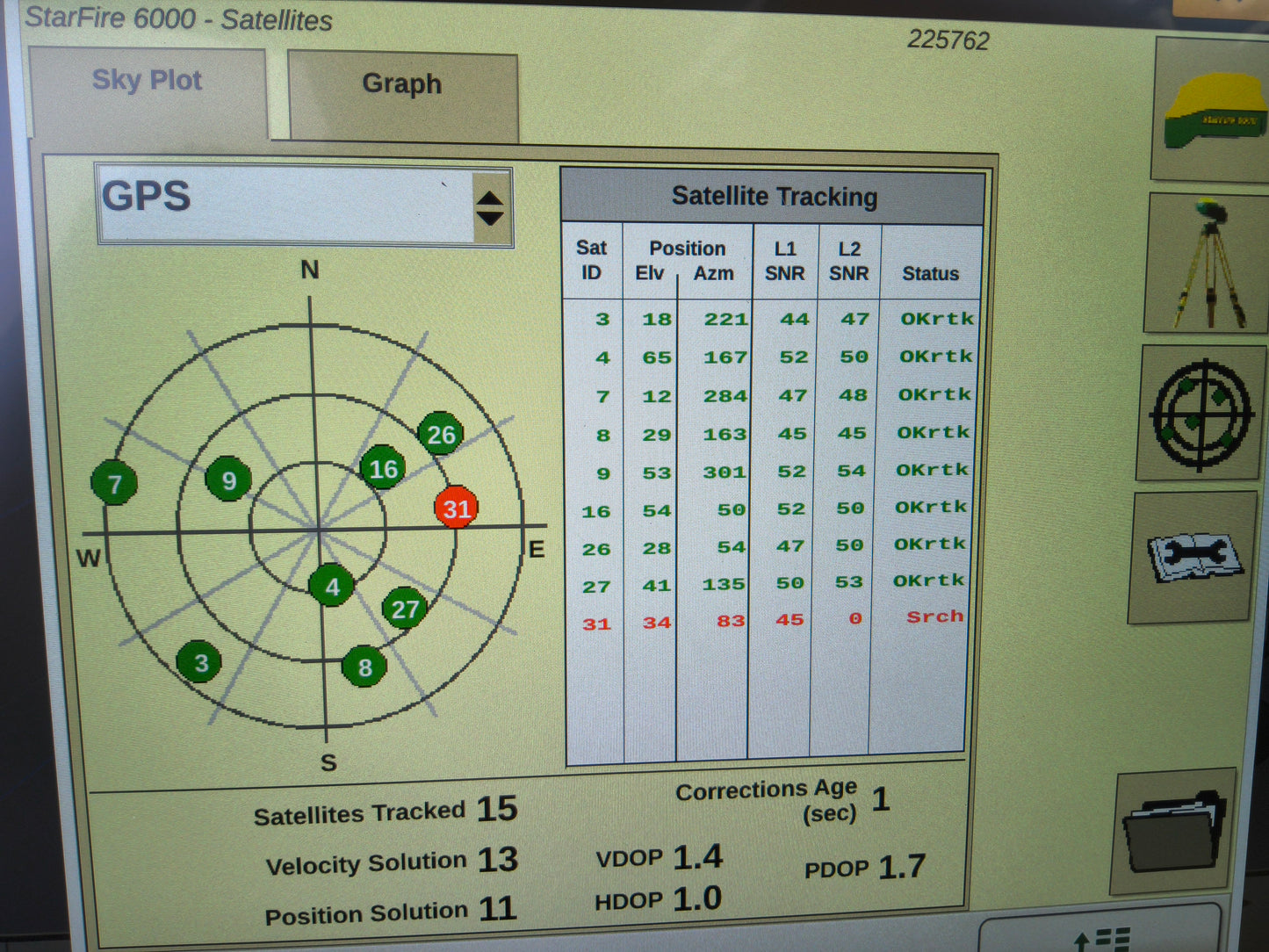This screenshot has height=952, width=1269.
Task: Click azimuth value 301 for satellite 9
Action: point(724,472)
